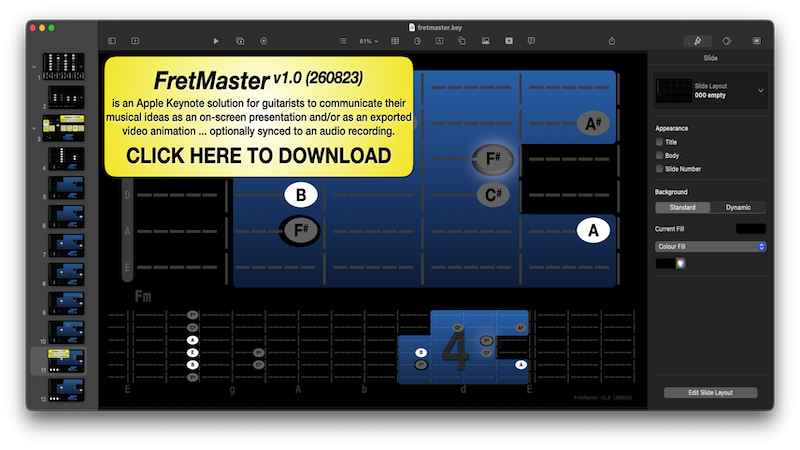The image size is (800, 450).
Task: Insert a table with the Table icon
Action: click(x=395, y=41)
